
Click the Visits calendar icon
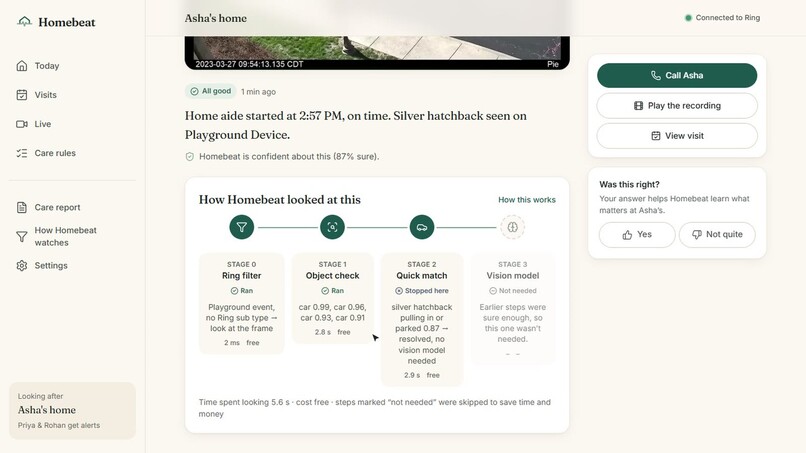22,95
